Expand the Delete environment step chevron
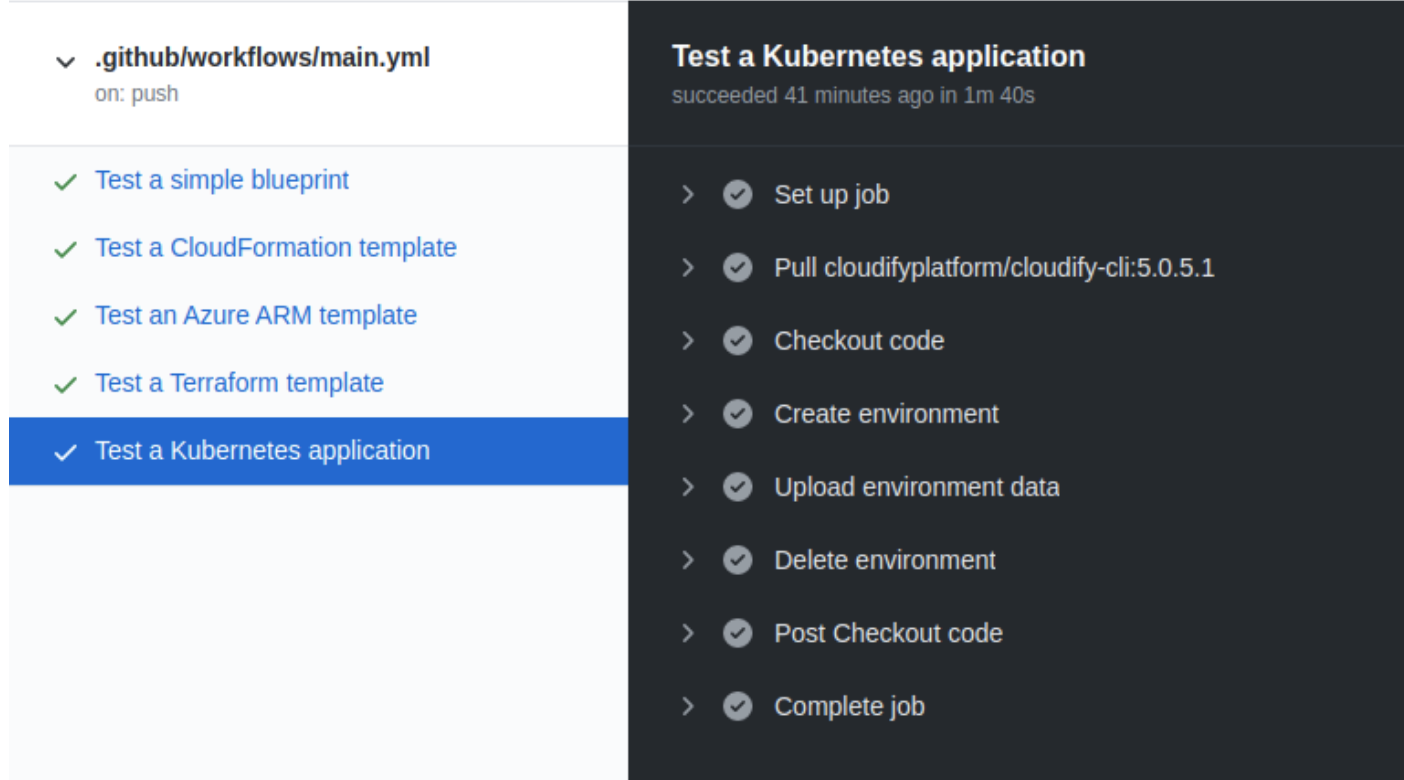The height and width of the screenshot is (780, 1404). [687, 559]
